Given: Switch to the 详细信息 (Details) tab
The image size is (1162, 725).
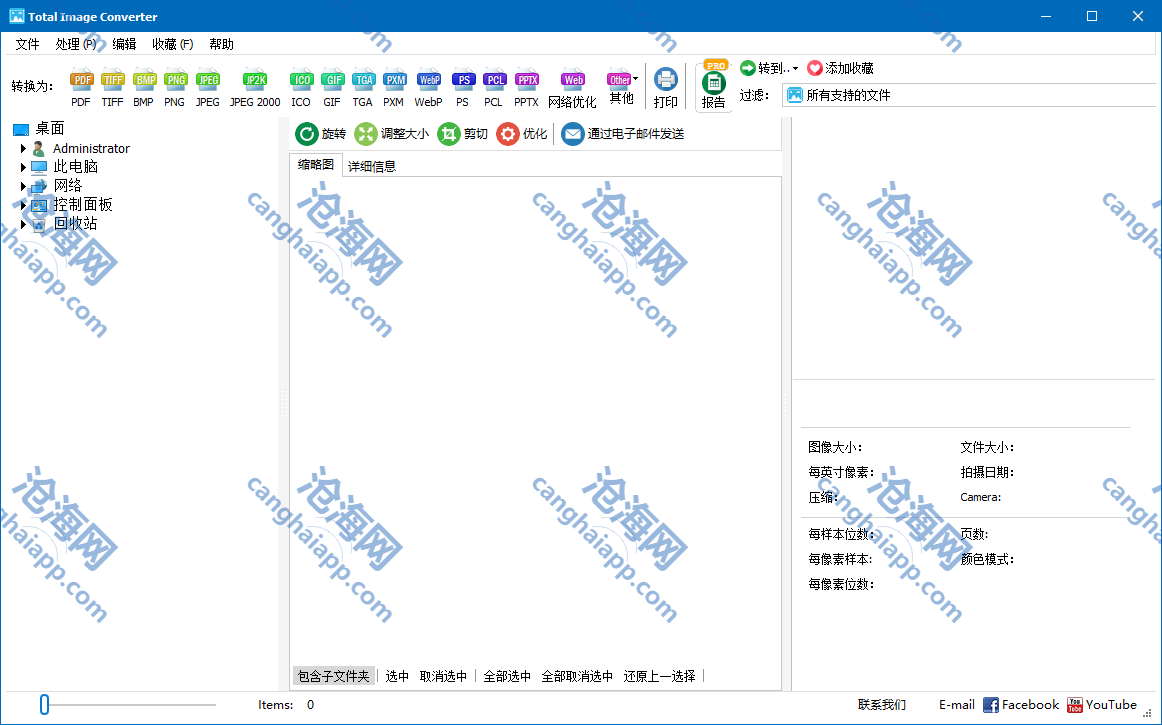Looking at the screenshot, I should click(x=372, y=166).
